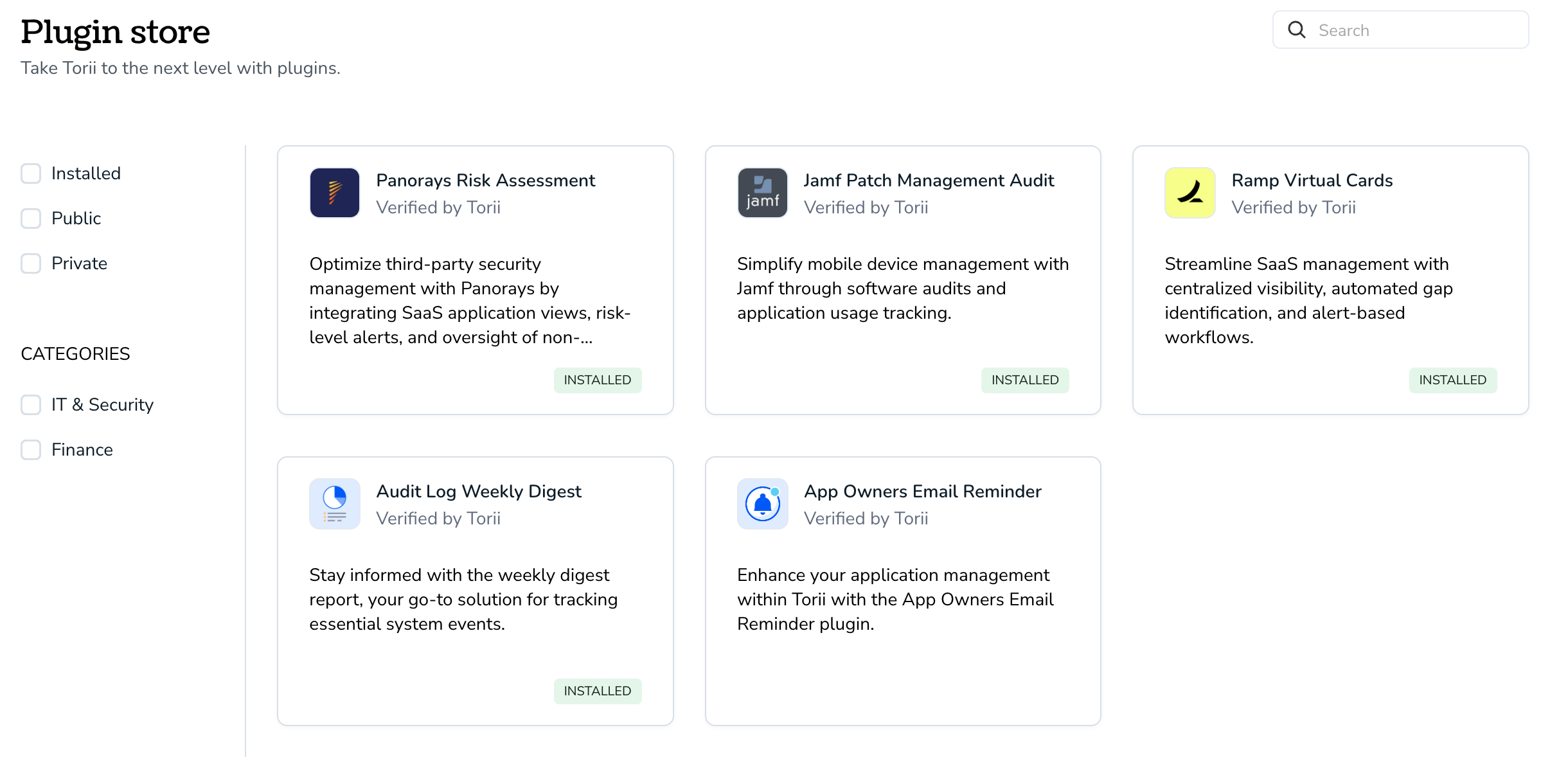This screenshot has width=1568, height=757.
Task: Click the App Owners bell icon
Action: (762, 504)
